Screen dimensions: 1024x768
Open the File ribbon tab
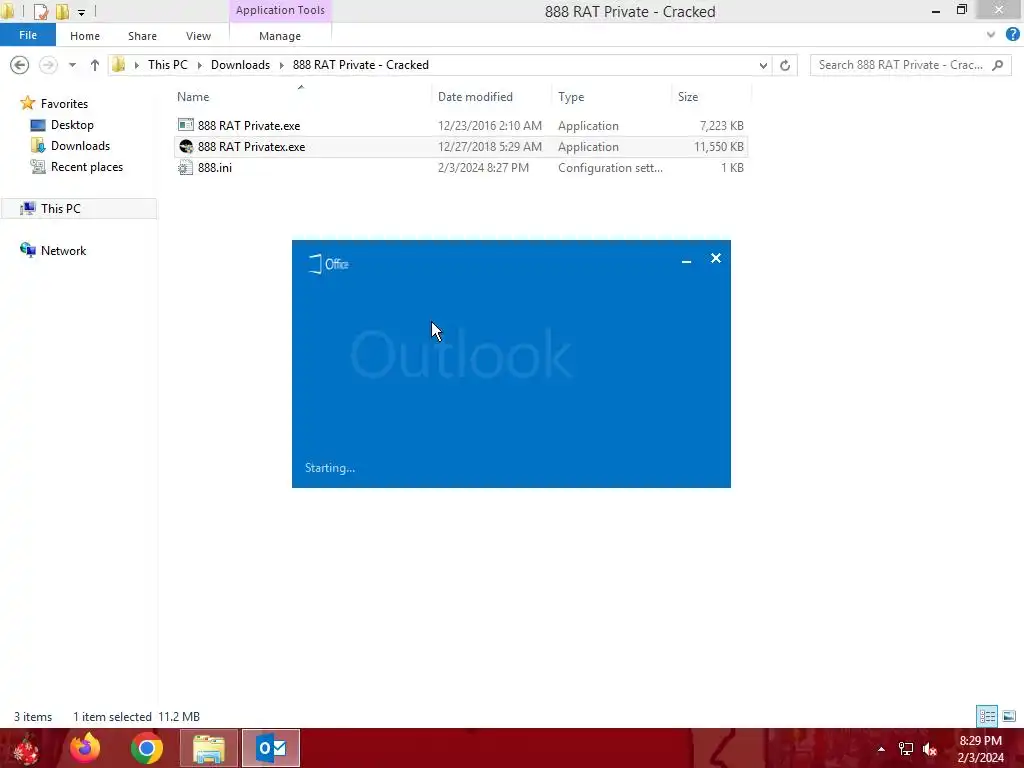(x=27, y=35)
